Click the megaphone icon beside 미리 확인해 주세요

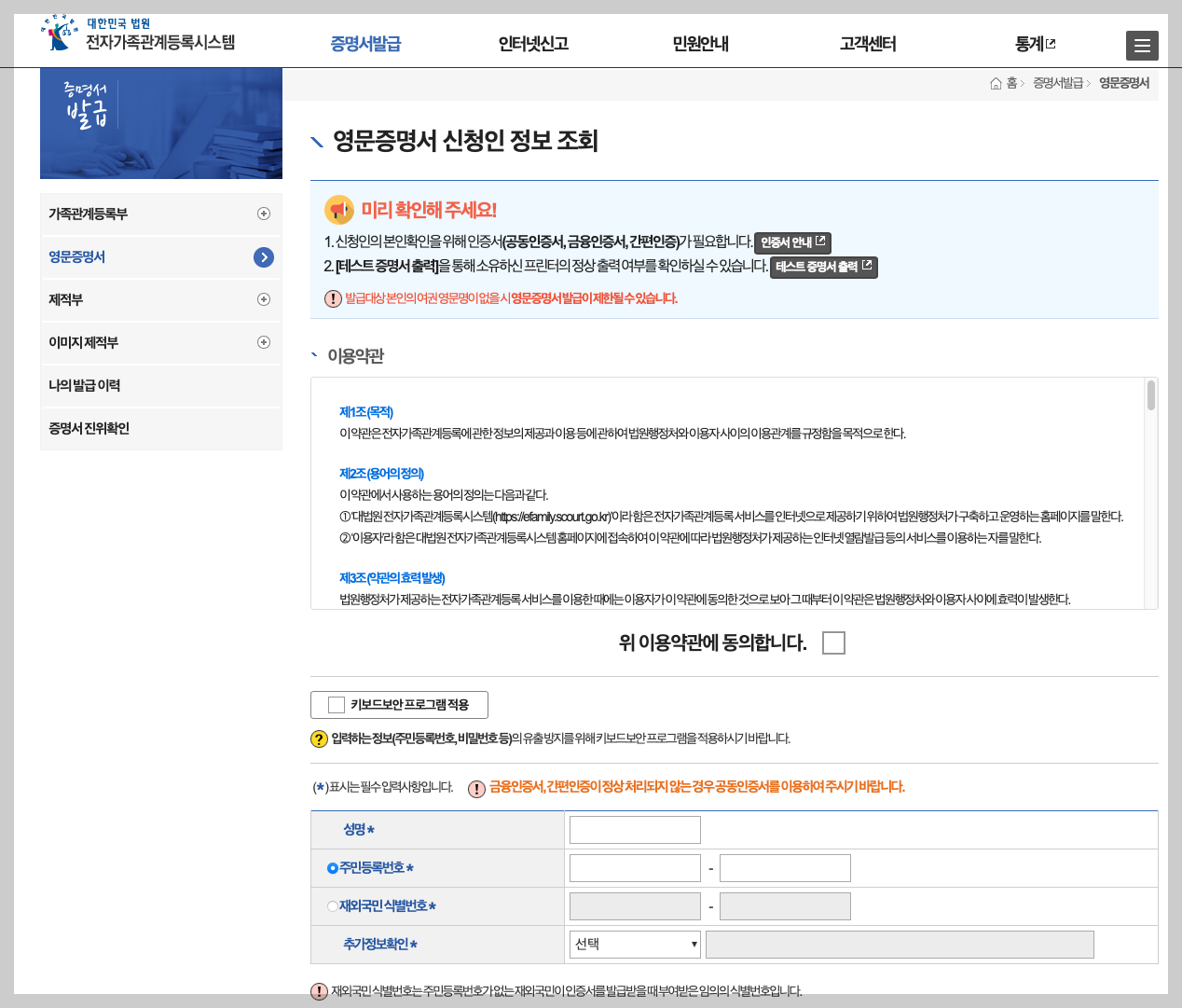click(337, 209)
